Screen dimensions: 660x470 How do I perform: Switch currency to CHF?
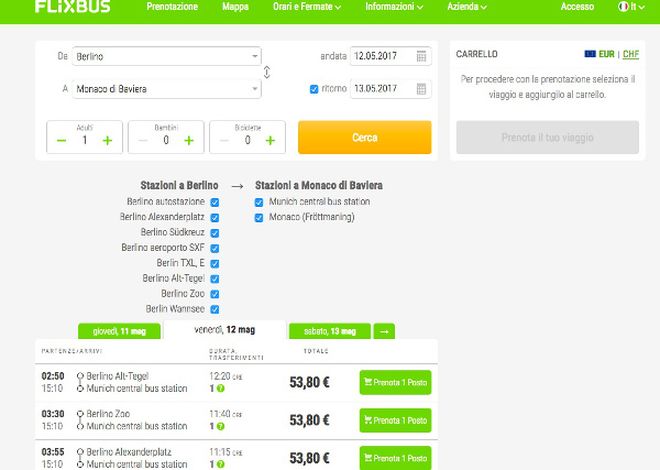coord(631,54)
